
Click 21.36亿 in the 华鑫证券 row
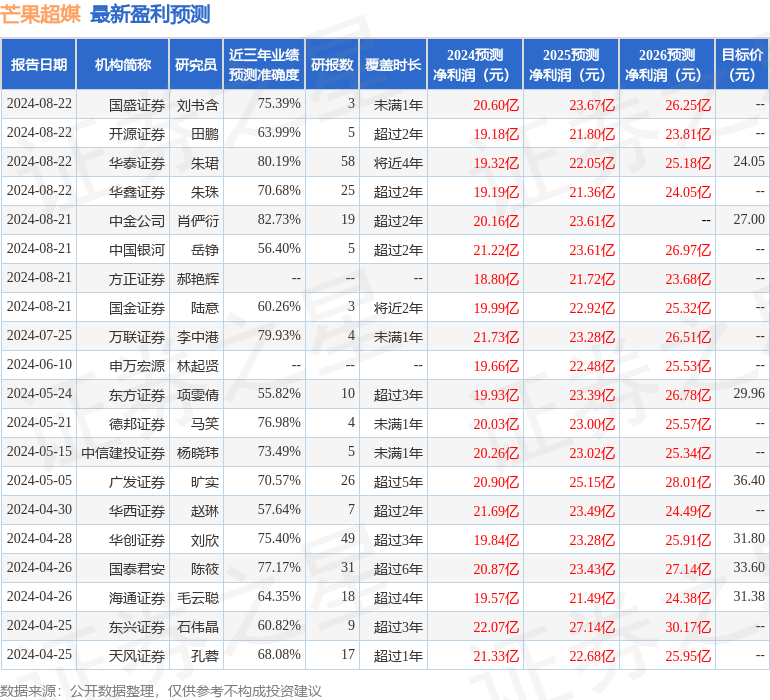592,192
